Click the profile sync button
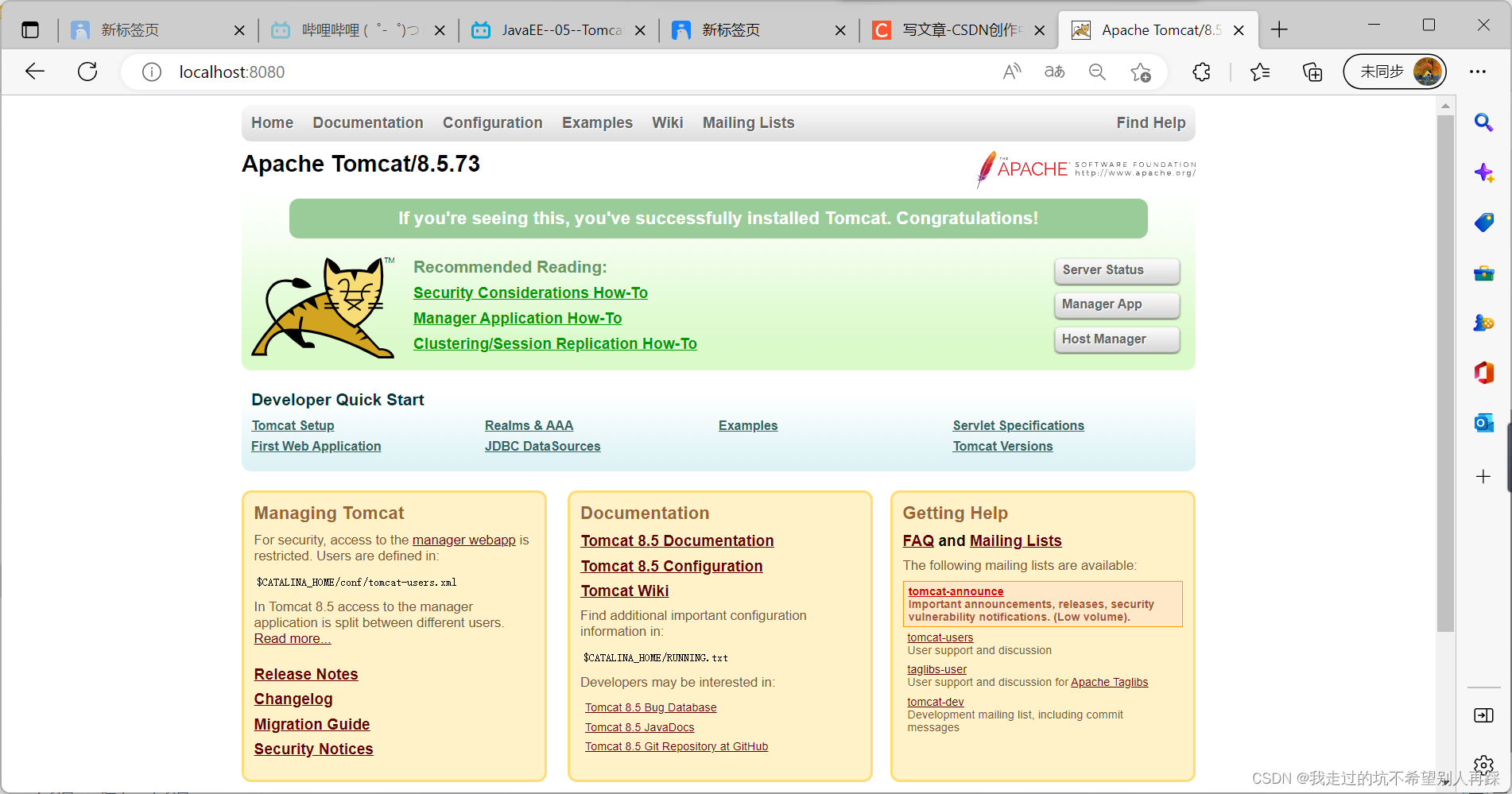The width and height of the screenshot is (1512, 794). (x=1394, y=72)
